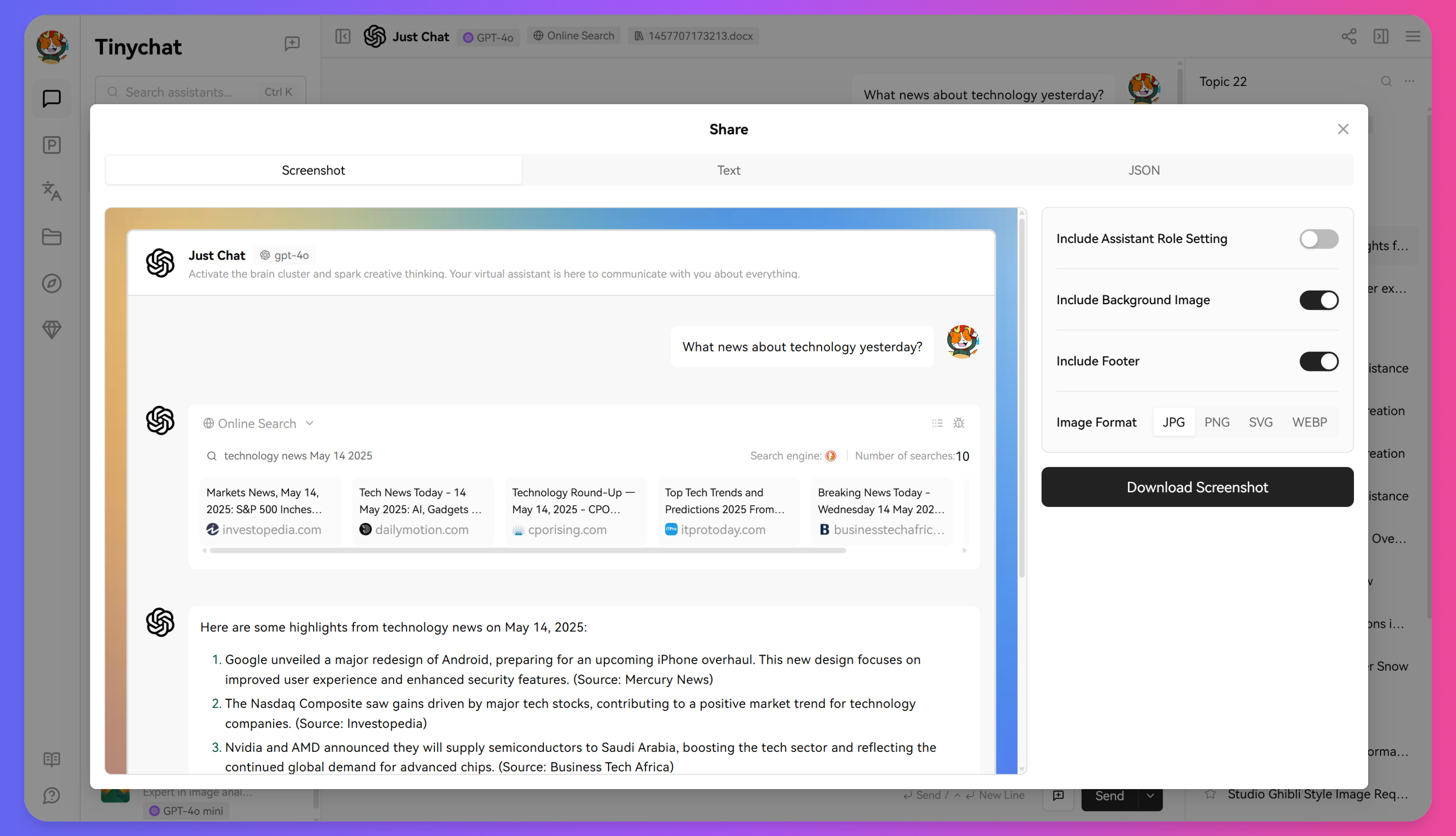
Task: Click the list view icon in search panel
Action: [937, 423]
